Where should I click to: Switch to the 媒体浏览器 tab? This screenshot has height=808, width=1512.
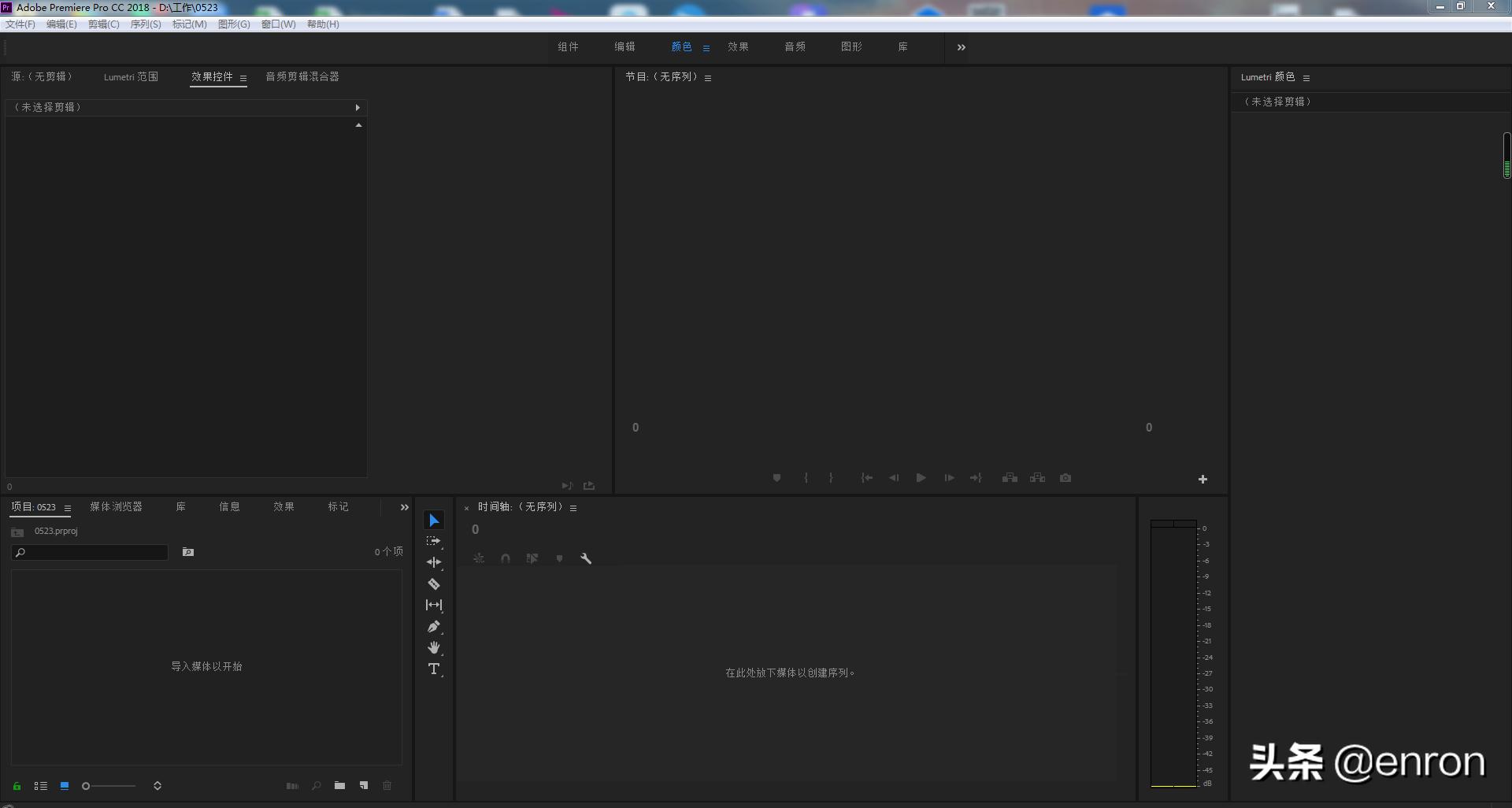click(116, 507)
